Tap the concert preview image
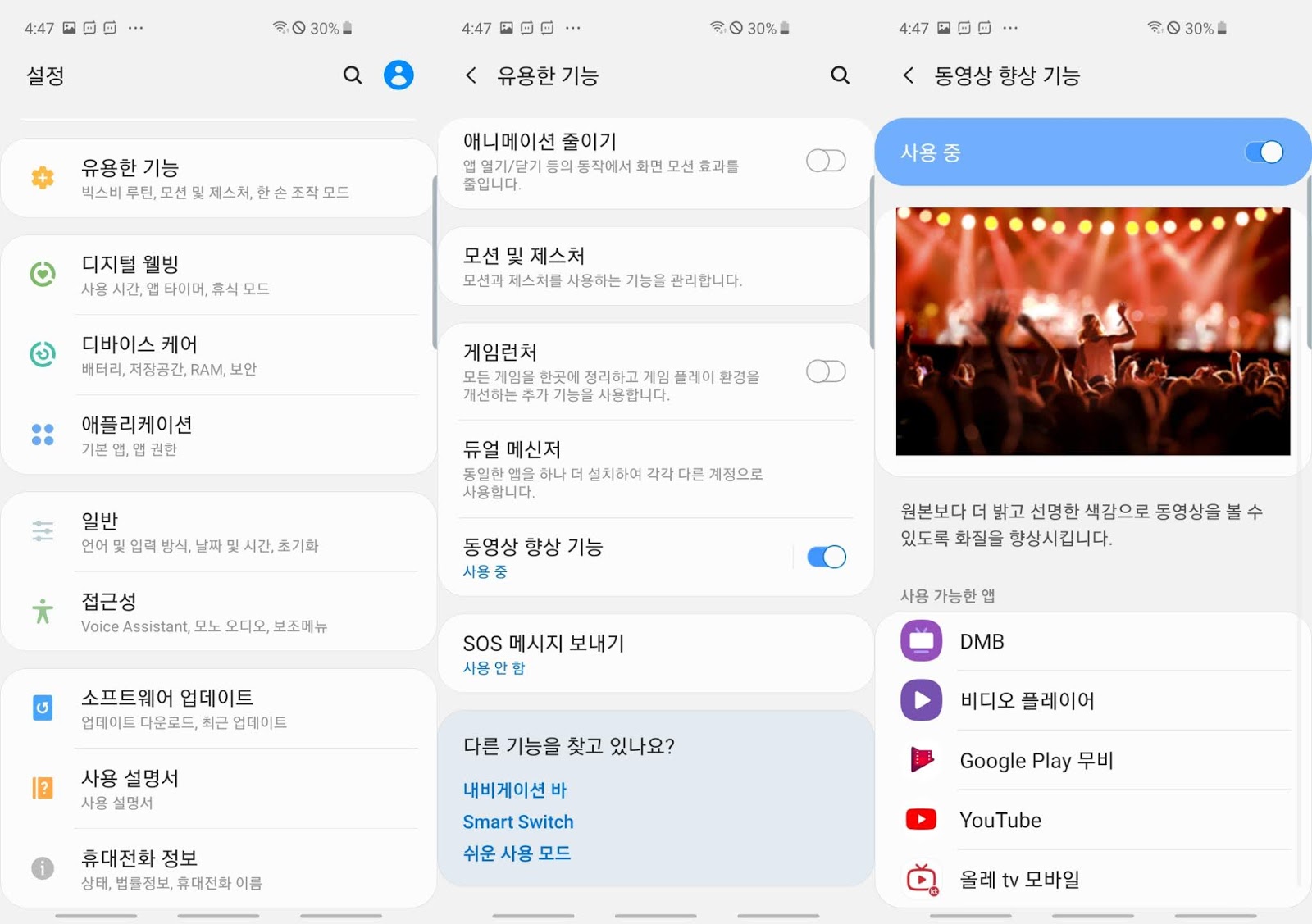 [1092, 331]
